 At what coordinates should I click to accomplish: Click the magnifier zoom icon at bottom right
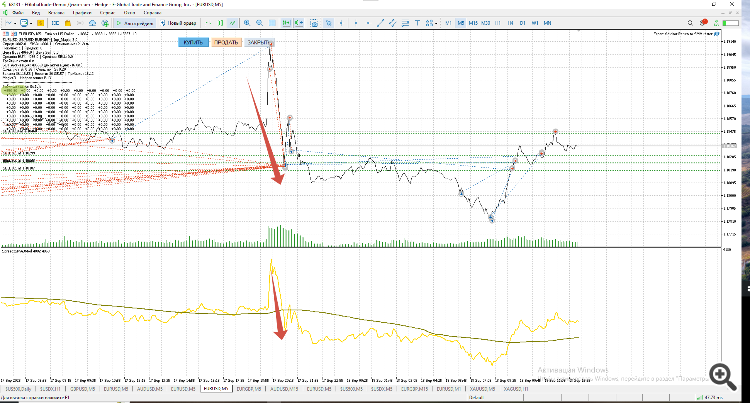pos(722,376)
